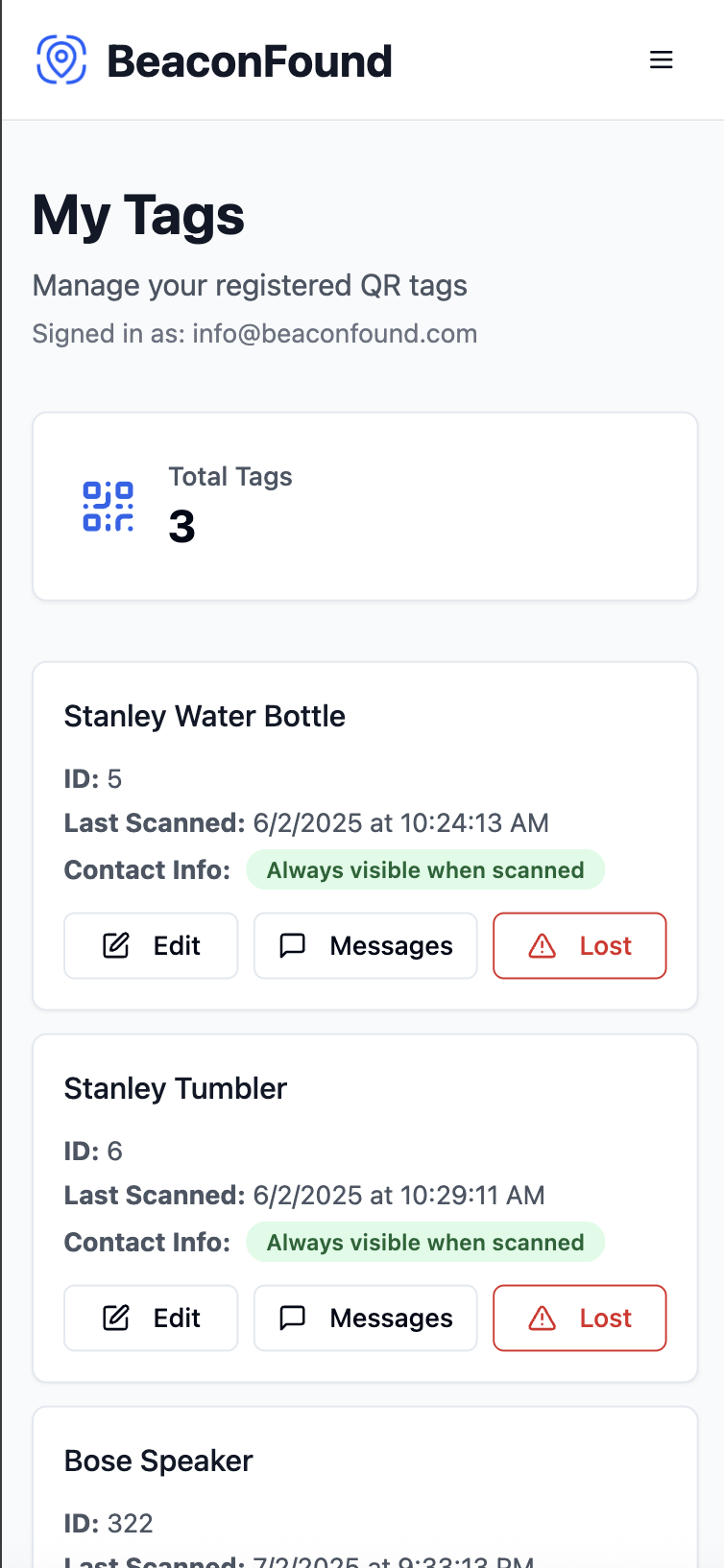Click the 'Always visible when scanned' badge for Tumbler
Image resolution: width=724 pixels, height=1568 pixels.
click(425, 1242)
